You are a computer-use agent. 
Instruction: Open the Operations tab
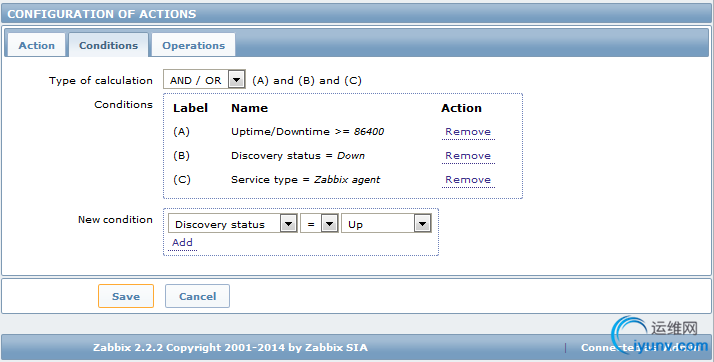(x=194, y=45)
